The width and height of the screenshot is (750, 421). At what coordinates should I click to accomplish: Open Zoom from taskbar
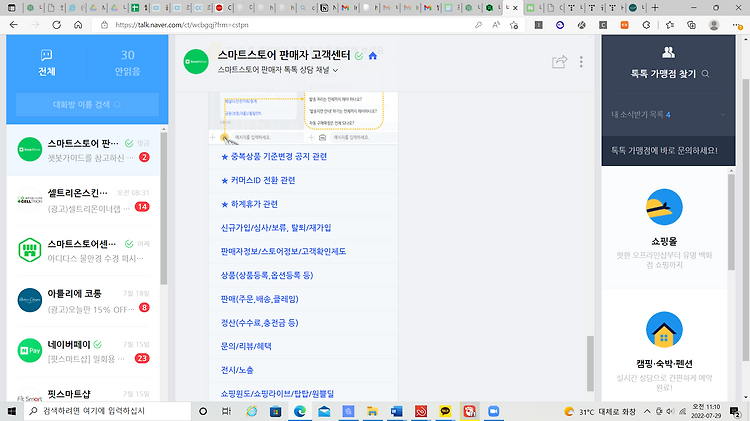493,411
